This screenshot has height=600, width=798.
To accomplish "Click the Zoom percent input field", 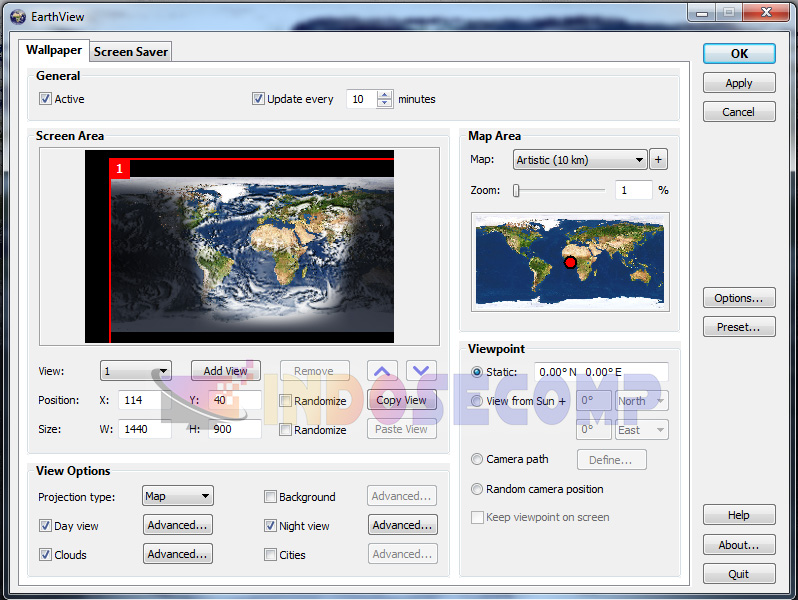I will [633, 190].
